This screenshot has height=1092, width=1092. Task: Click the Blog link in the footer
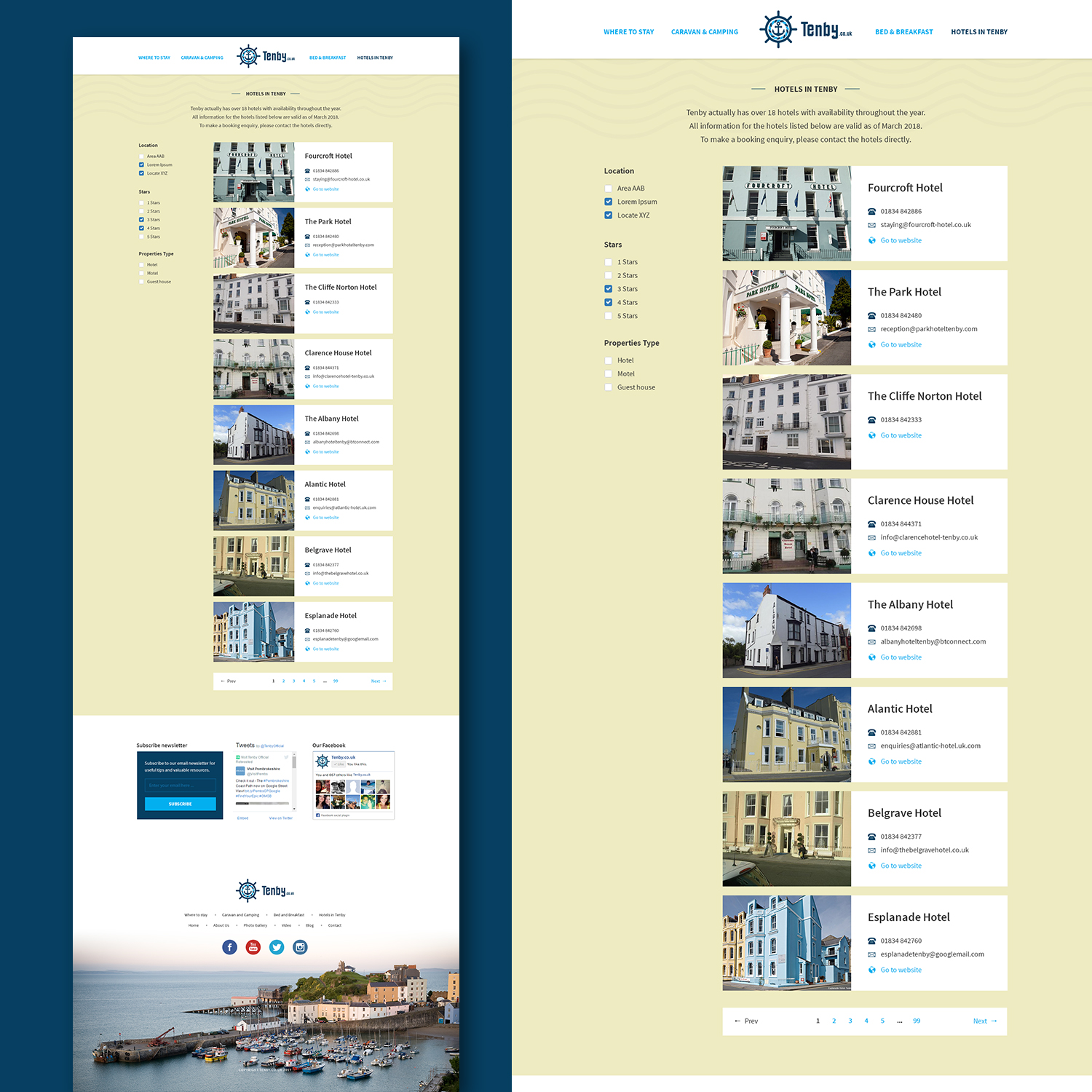[310, 926]
